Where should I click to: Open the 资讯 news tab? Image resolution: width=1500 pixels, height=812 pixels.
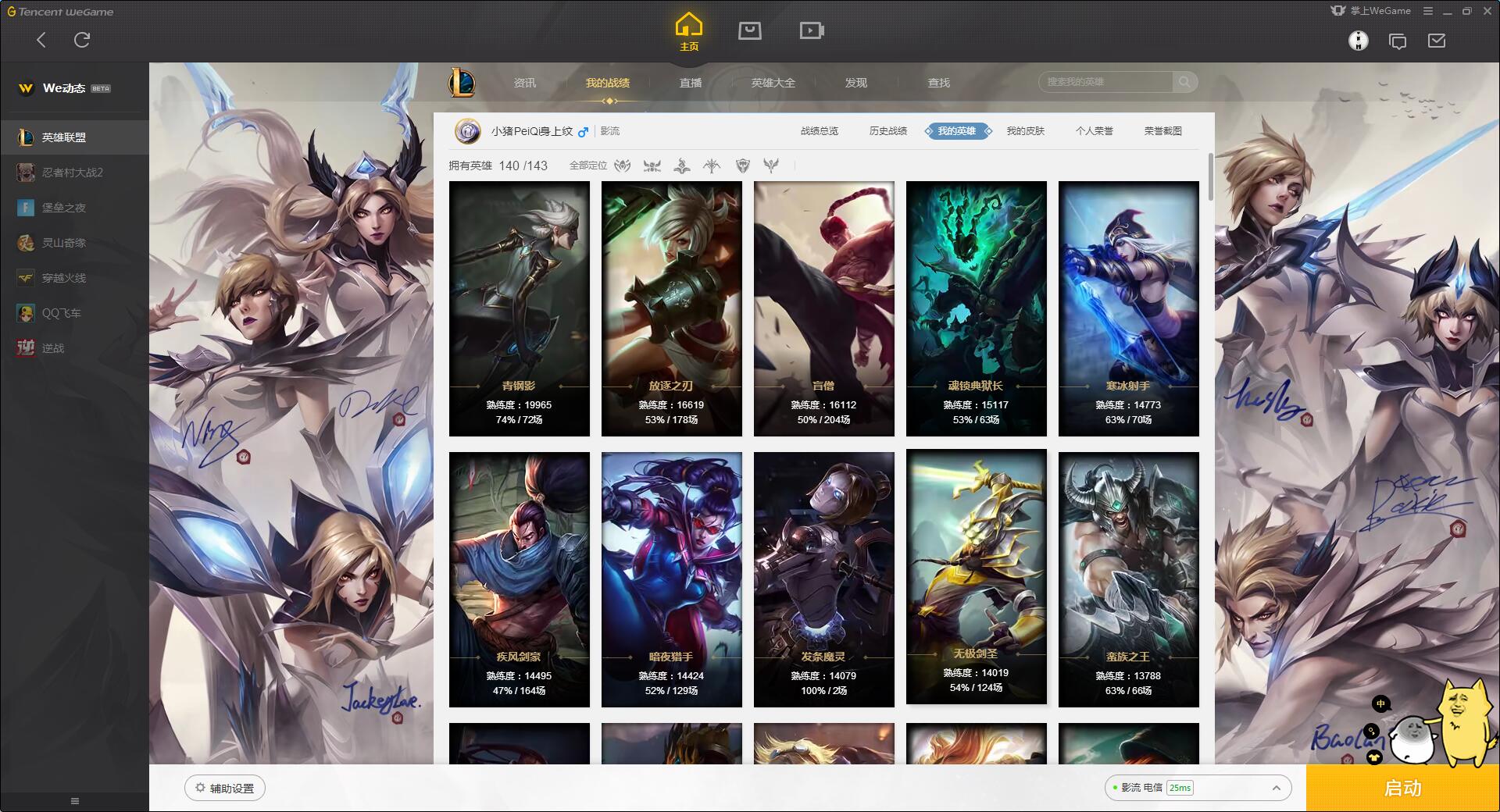click(x=525, y=83)
